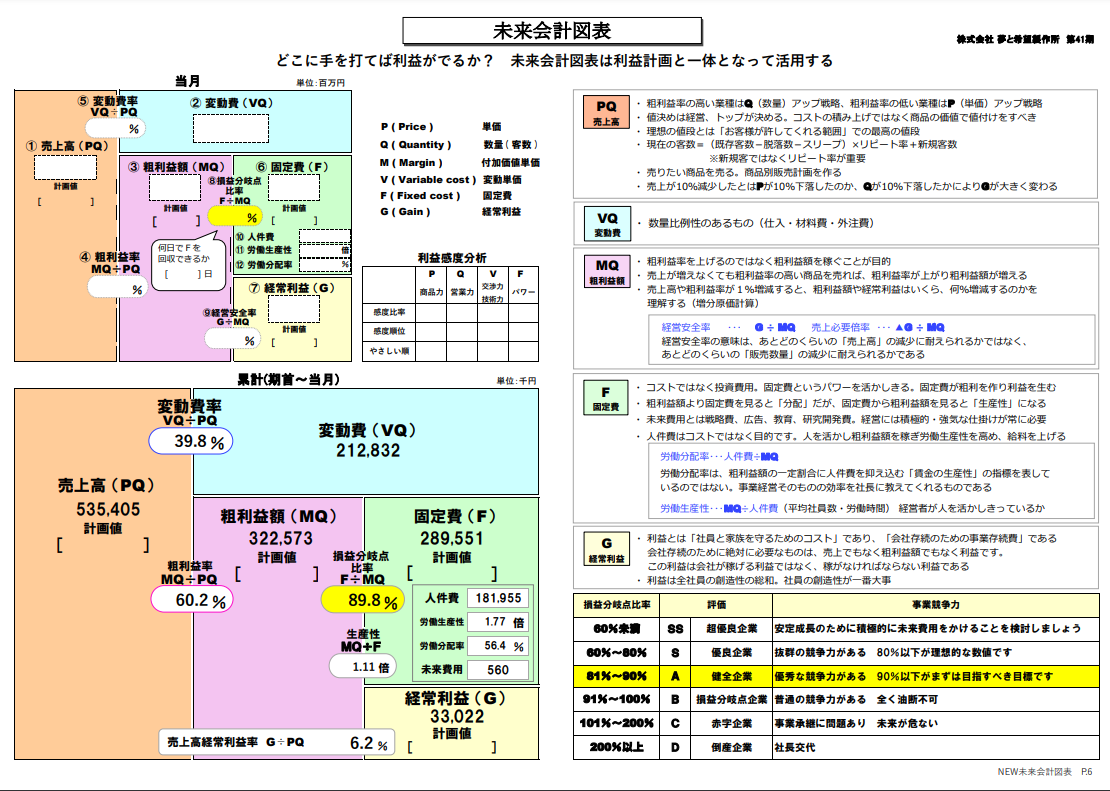This screenshot has width=1110, height=791.
Task: Click the 91%〜100% B 損益分岐点企業 row
Action: coord(836,700)
